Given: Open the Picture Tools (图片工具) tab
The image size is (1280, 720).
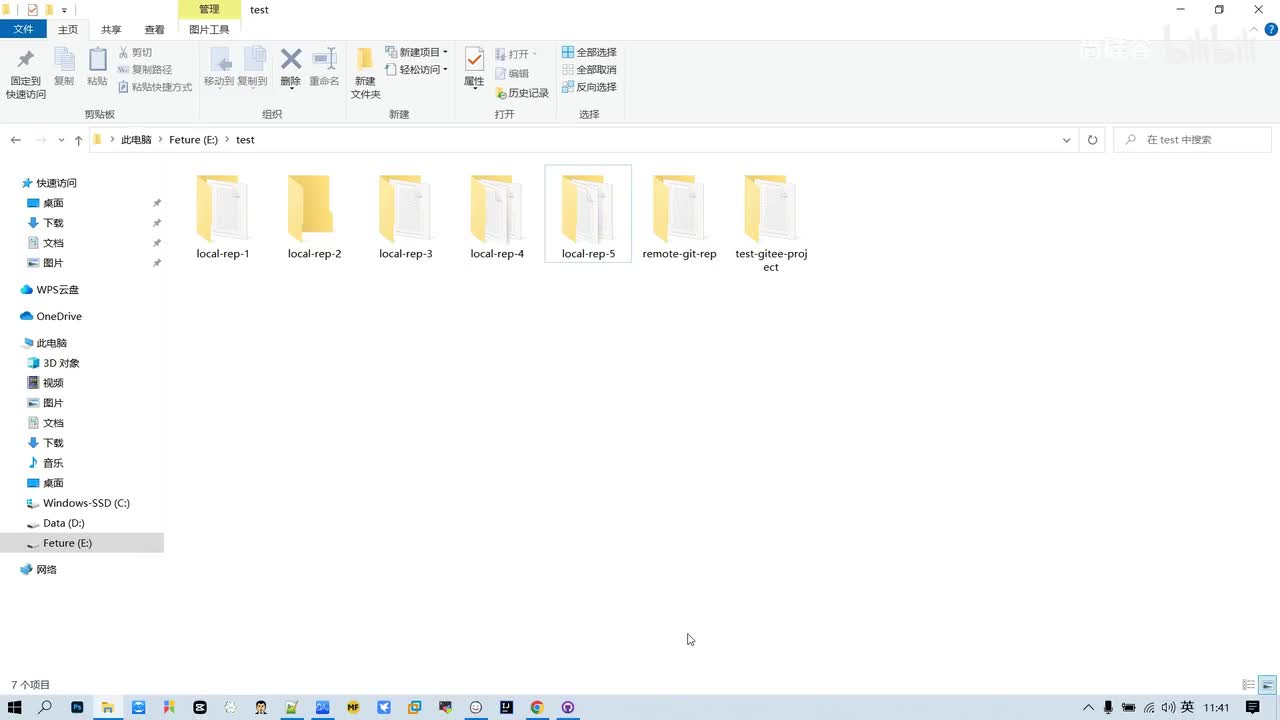Looking at the screenshot, I should [209, 30].
